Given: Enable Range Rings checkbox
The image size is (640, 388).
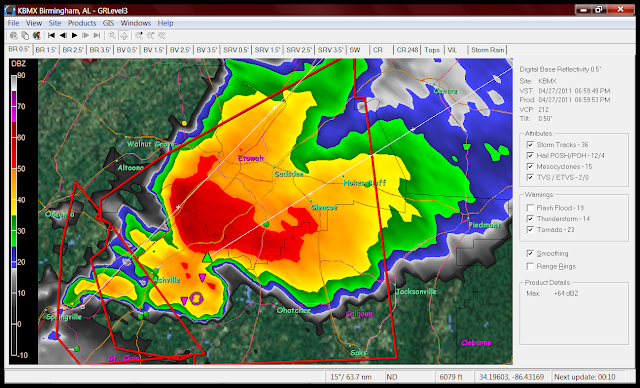Looking at the screenshot, I should (530, 266).
